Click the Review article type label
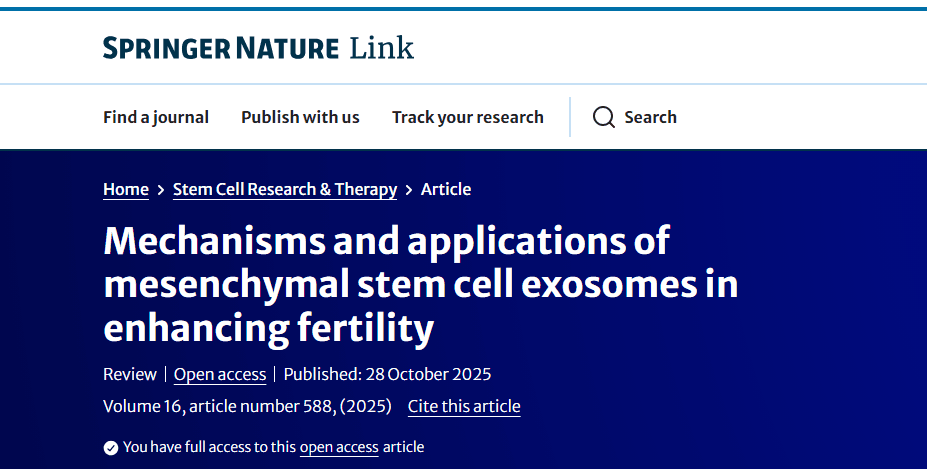 tap(130, 375)
